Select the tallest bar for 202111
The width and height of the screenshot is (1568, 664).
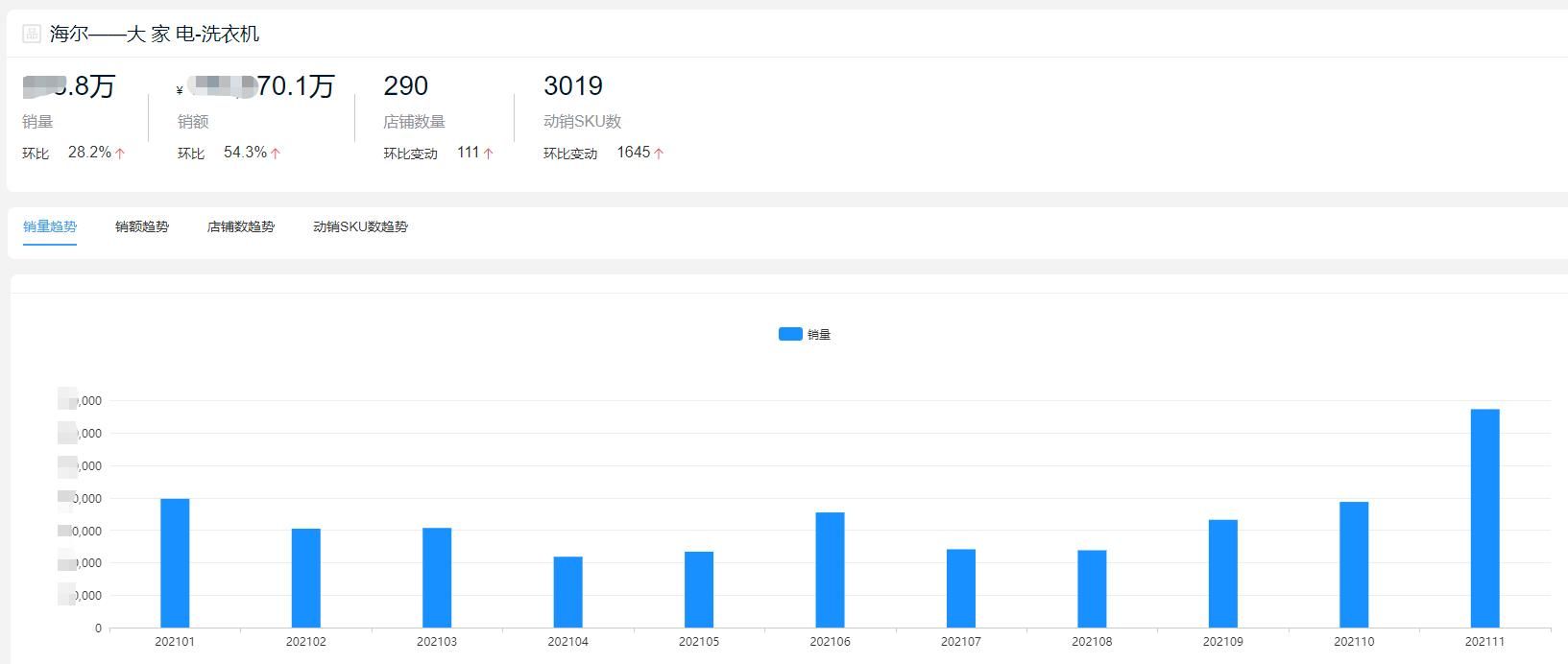(1484, 518)
